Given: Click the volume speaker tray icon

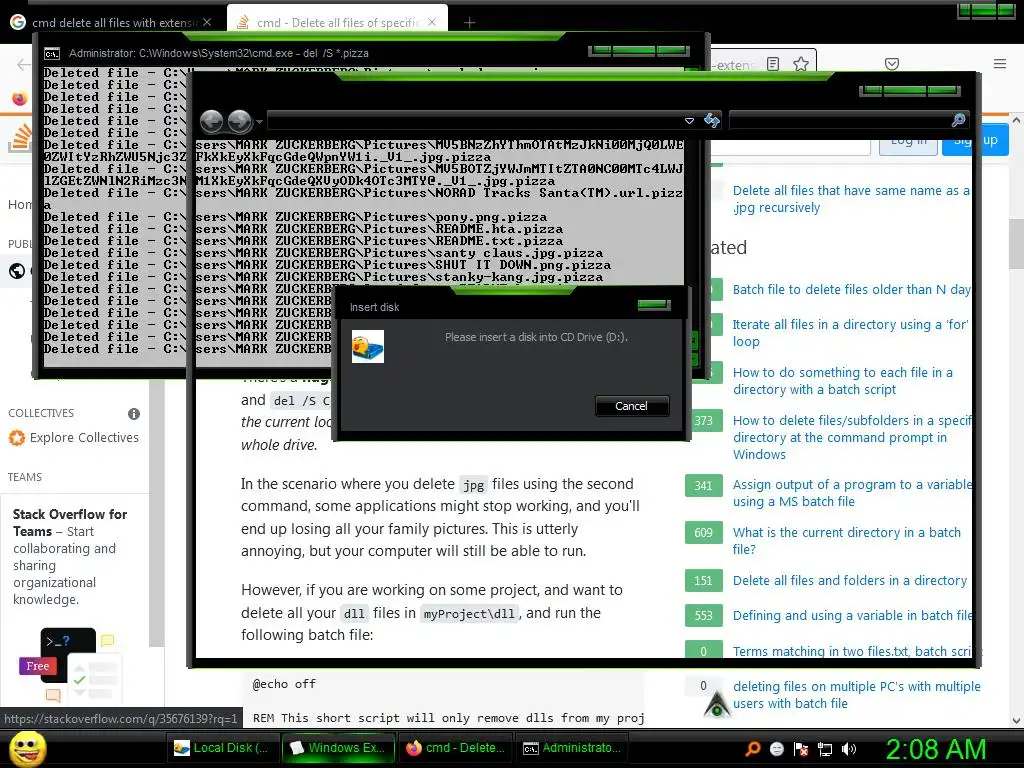Looking at the screenshot, I should (849, 749).
